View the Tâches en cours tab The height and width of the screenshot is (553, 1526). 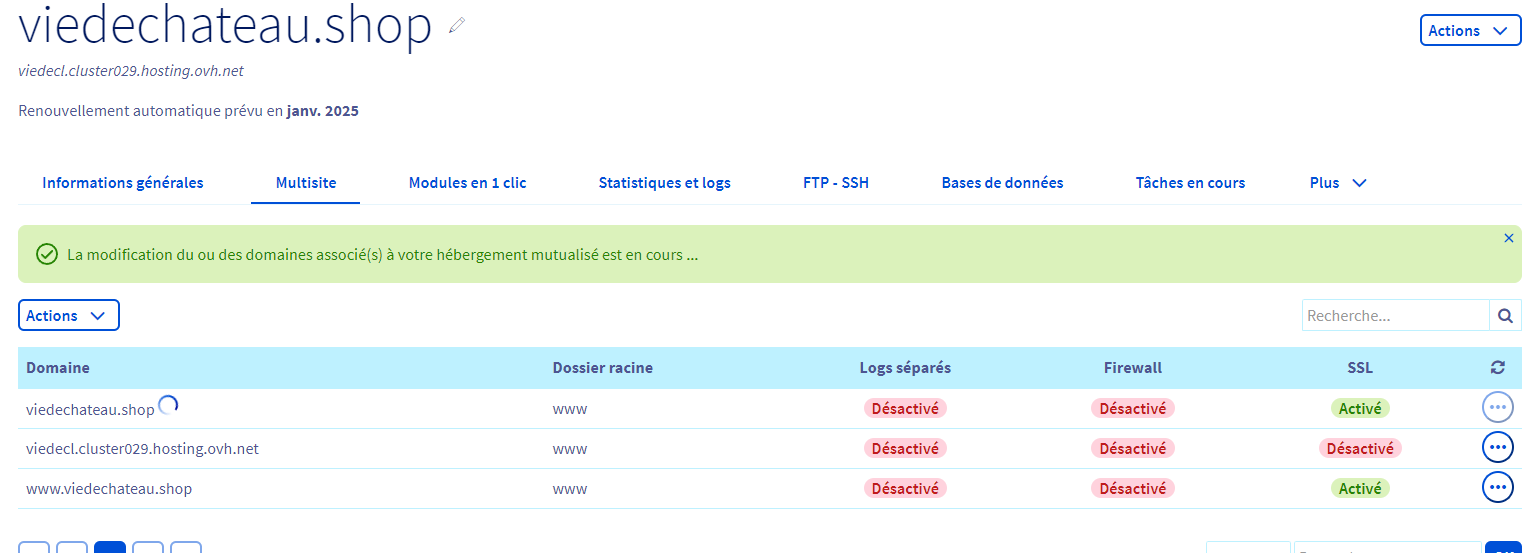(x=1190, y=183)
